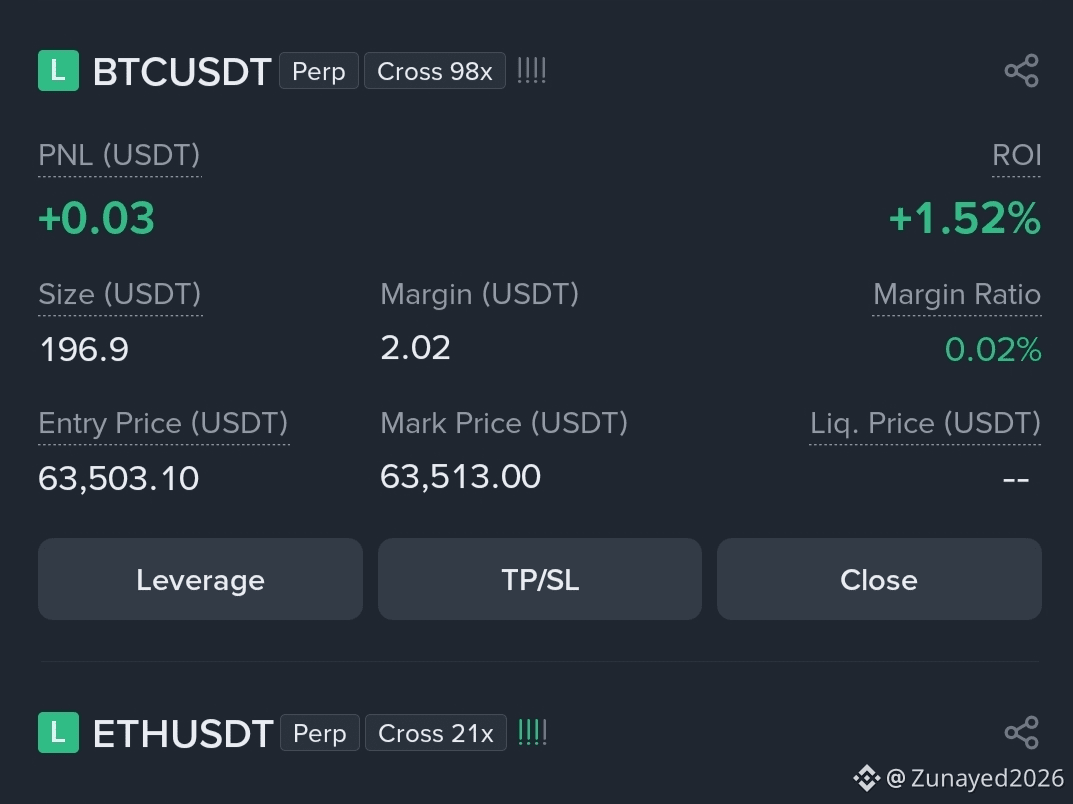Tap the Perp tag beside ETHUSDT
This screenshot has width=1073, height=804.
(x=320, y=733)
